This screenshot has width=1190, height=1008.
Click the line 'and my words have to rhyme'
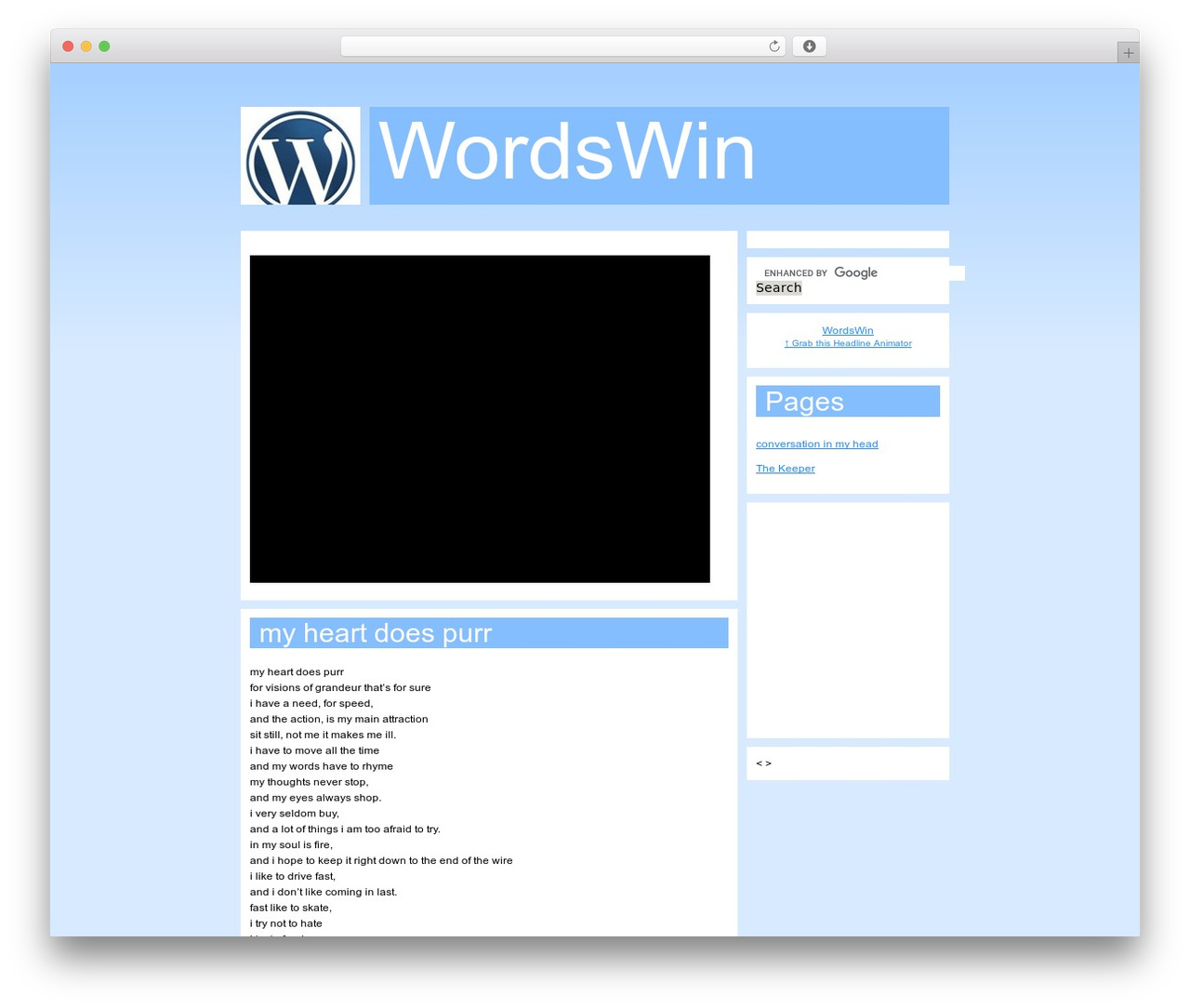point(322,766)
